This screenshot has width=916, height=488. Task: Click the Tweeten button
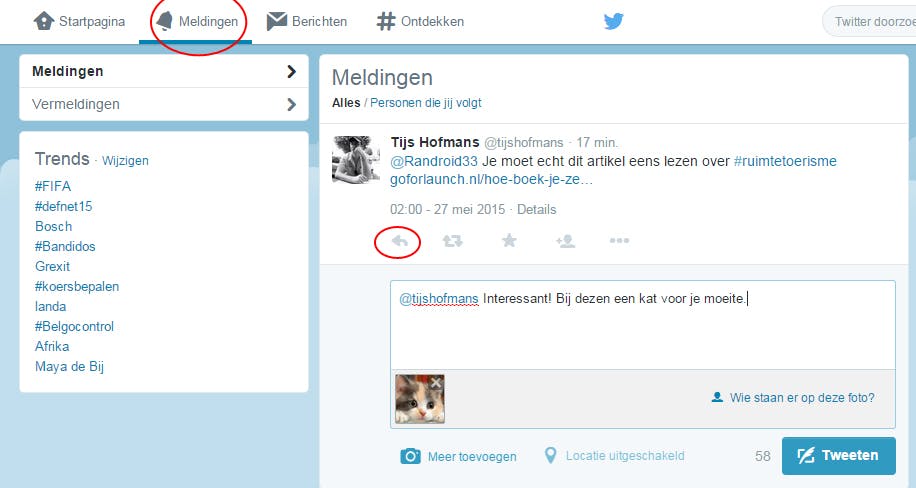tap(838, 455)
